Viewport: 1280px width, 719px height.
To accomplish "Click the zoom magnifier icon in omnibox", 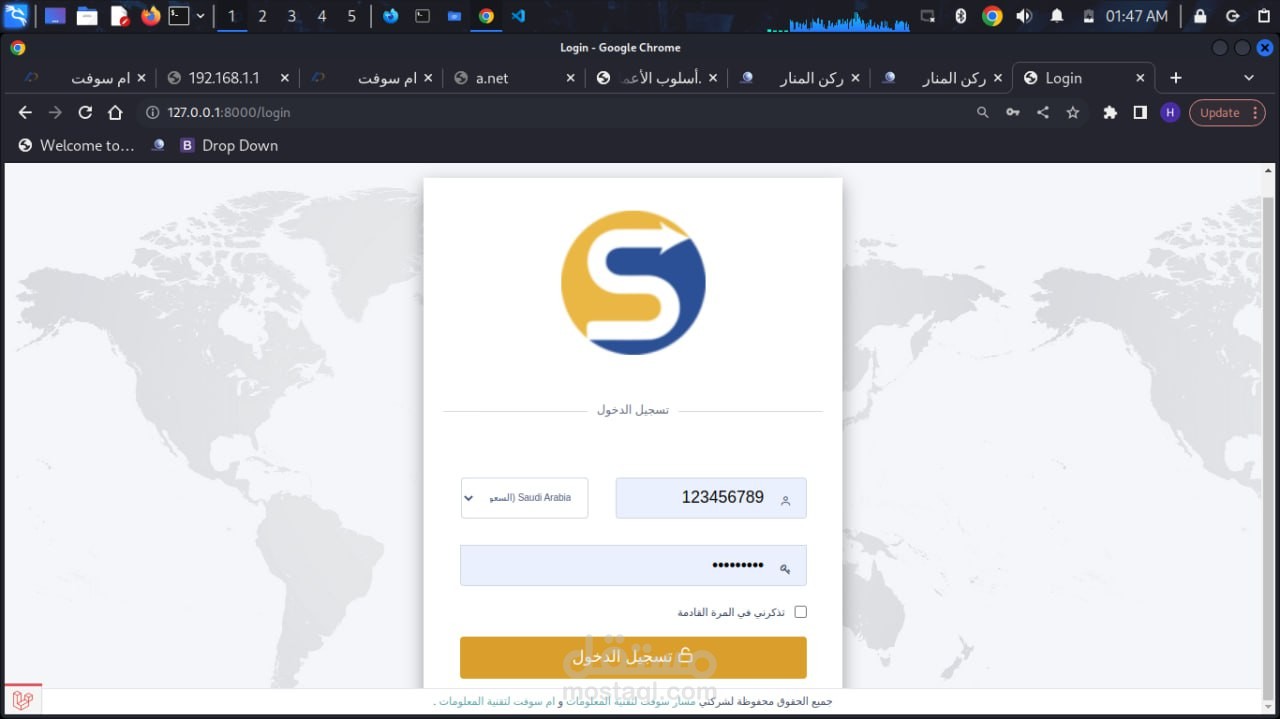I will [983, 113].
